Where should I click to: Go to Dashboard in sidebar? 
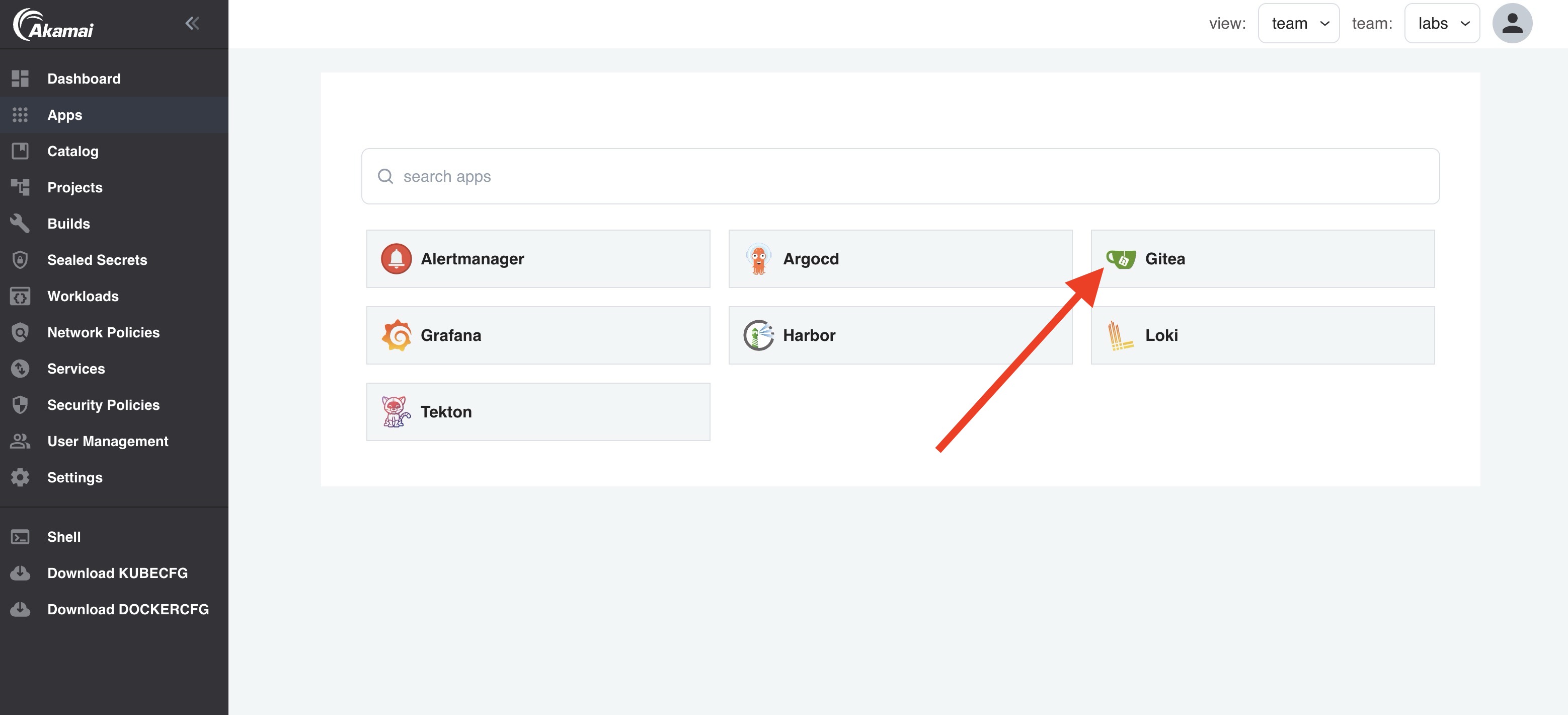114,79
